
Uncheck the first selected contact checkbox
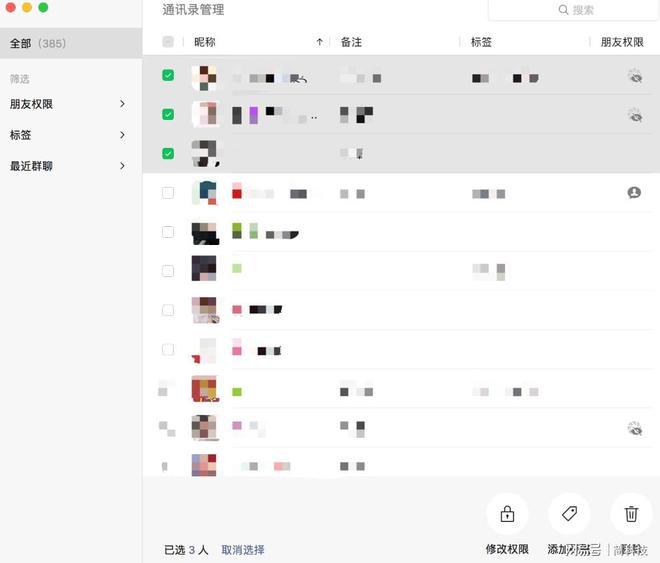[x=168, y=75]
